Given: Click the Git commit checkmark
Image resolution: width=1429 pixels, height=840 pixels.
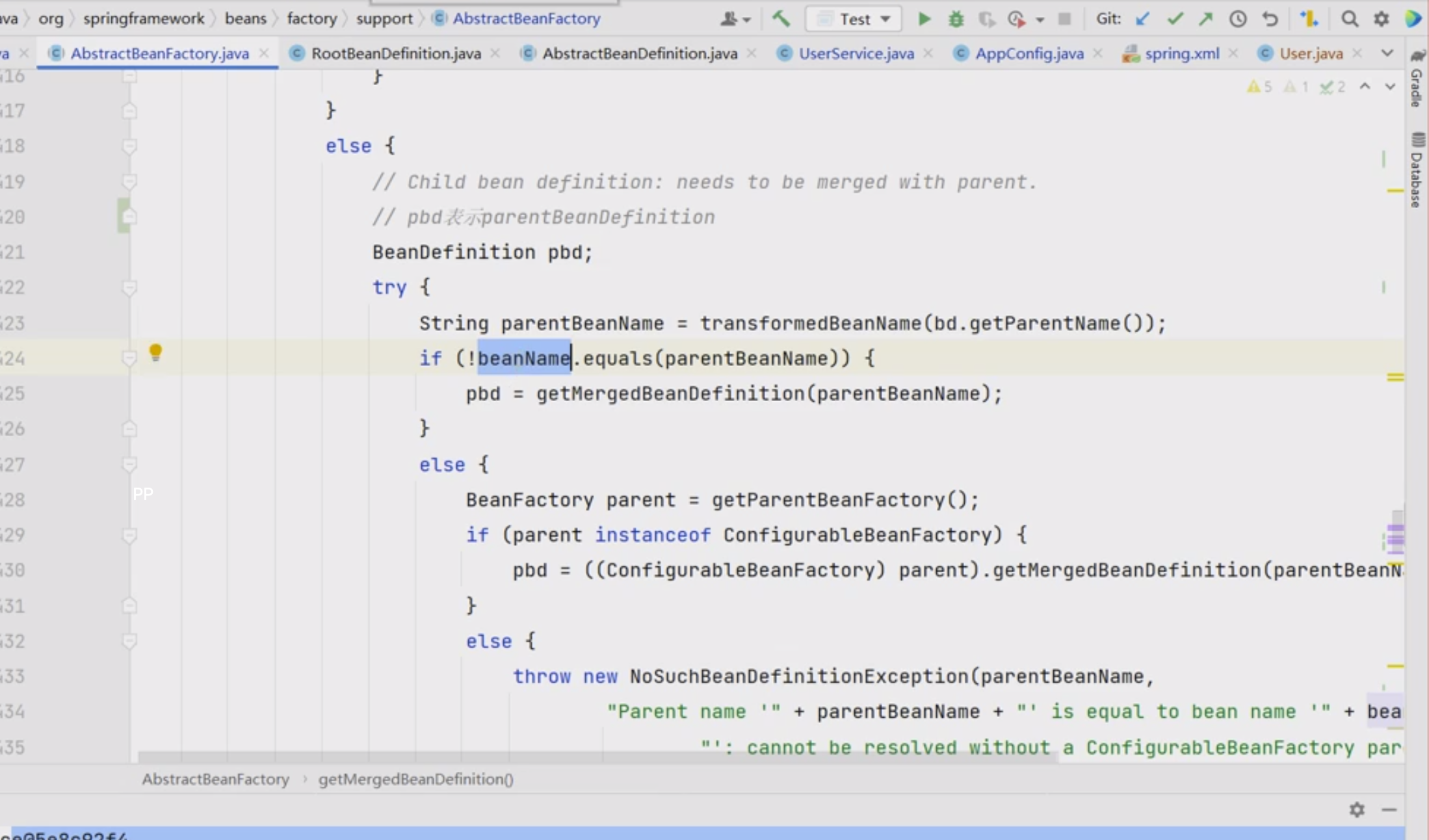Looking at the screenshot, I should 1174,19.
